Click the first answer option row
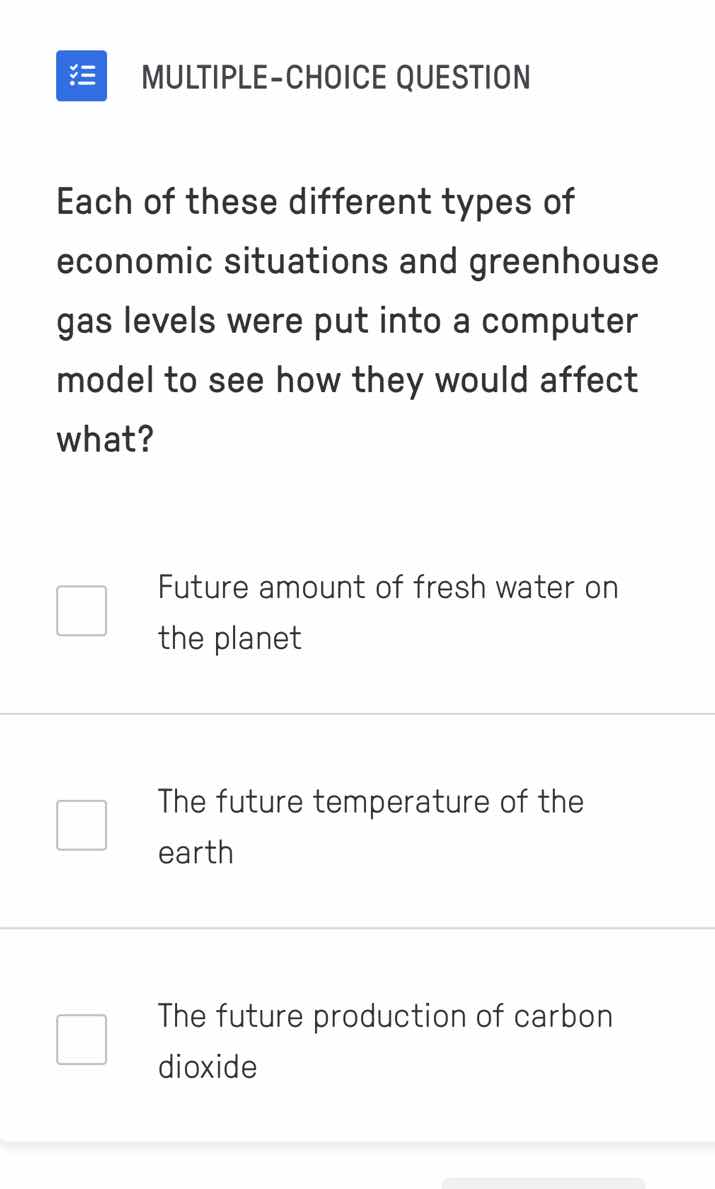This screenshot has height=1189, width=715. 357,610
